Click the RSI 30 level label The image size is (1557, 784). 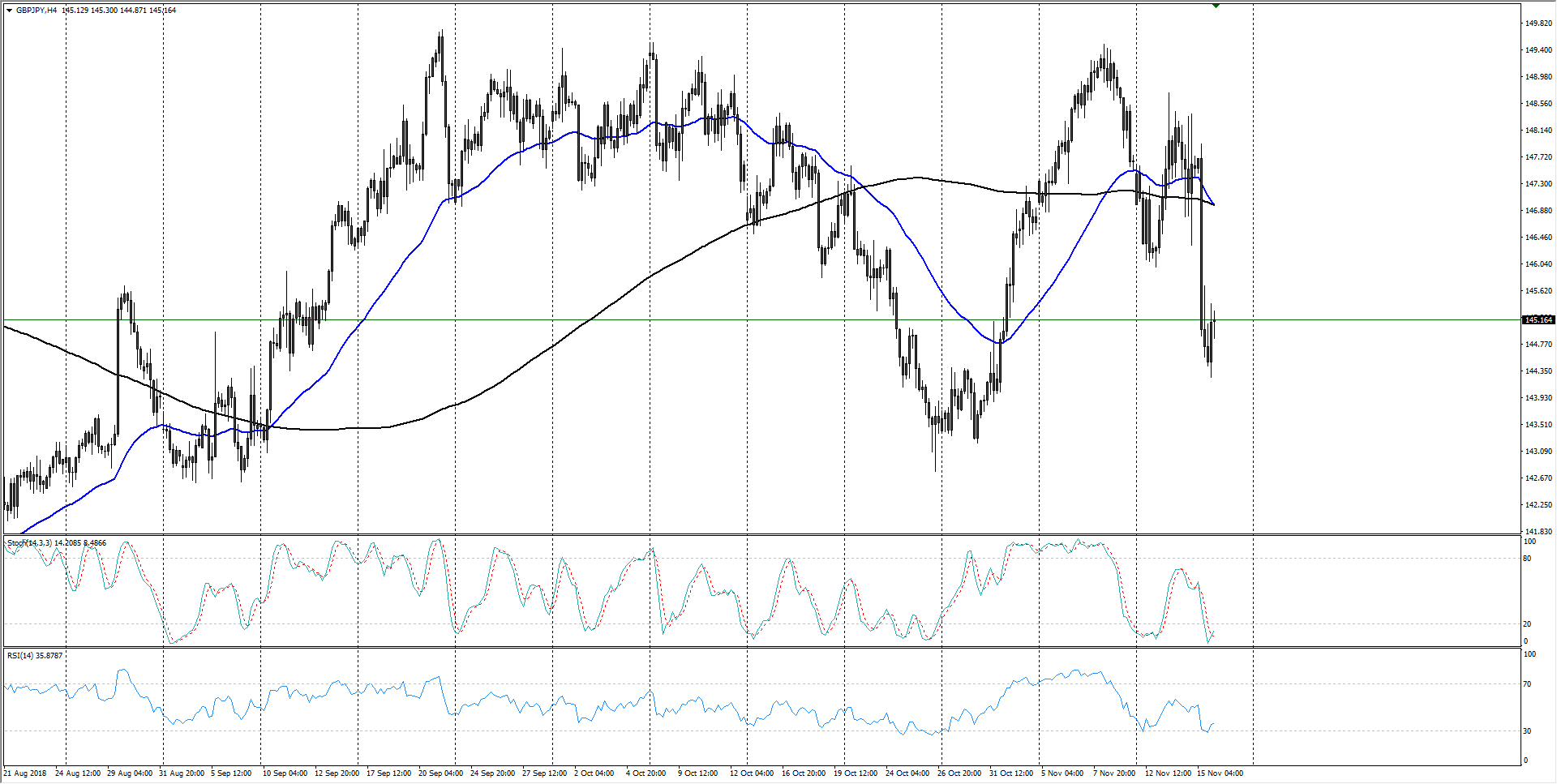click(1528, 731)
